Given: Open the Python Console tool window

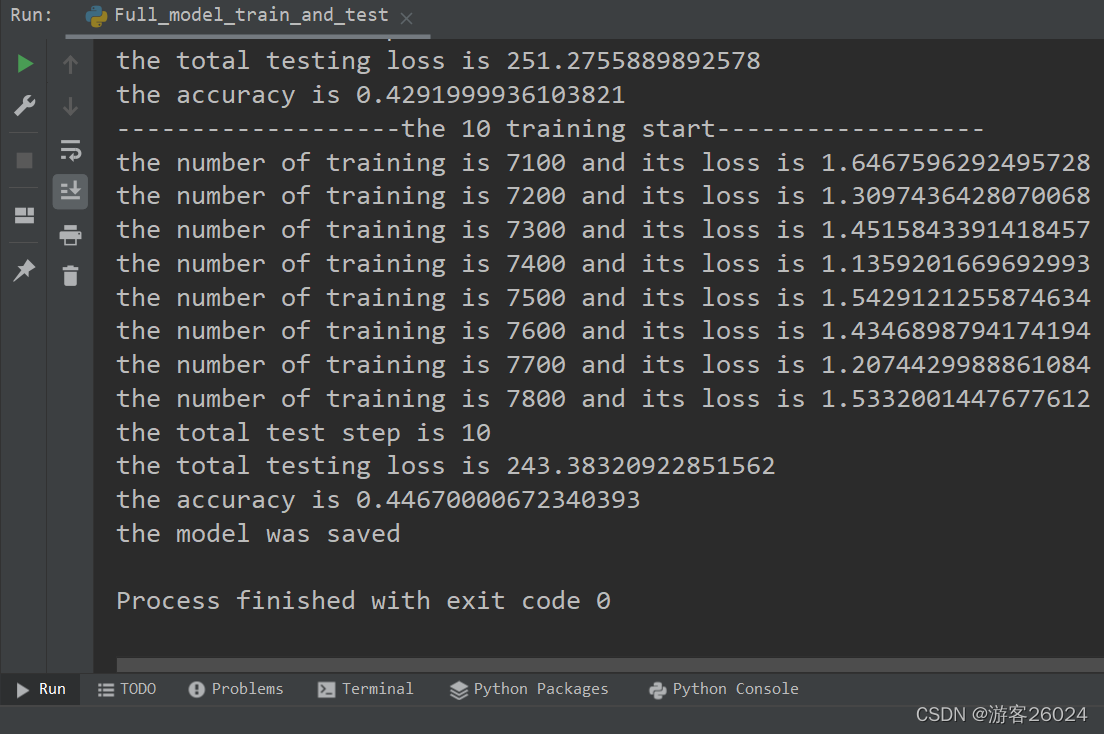Looking at the screenshot, I should [724, 689].
